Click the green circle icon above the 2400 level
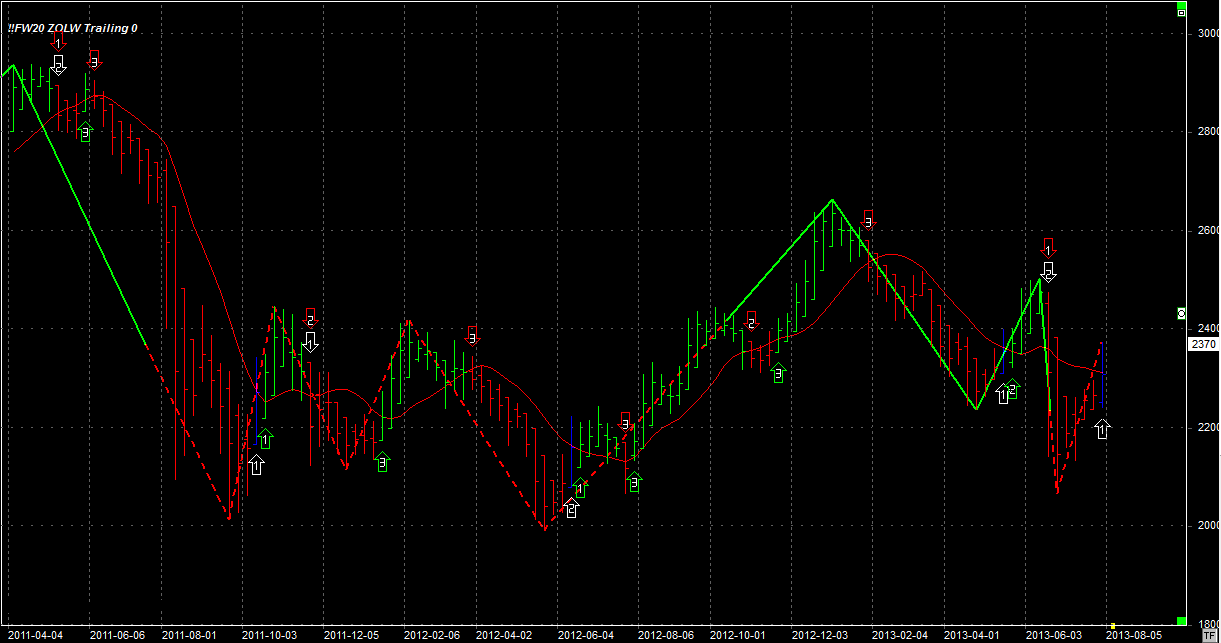 click(x=1181, y=313)
